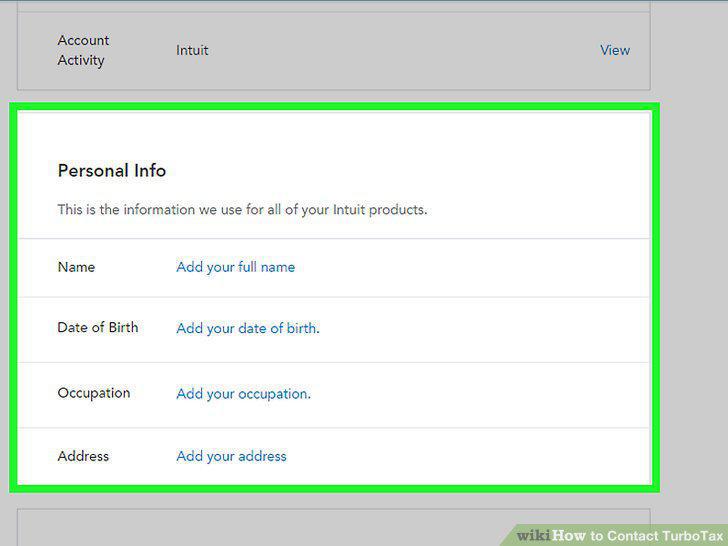Click the 'Date of Birth' row label
This screenshot has width=728, height=546.
(x=98, y=328)
